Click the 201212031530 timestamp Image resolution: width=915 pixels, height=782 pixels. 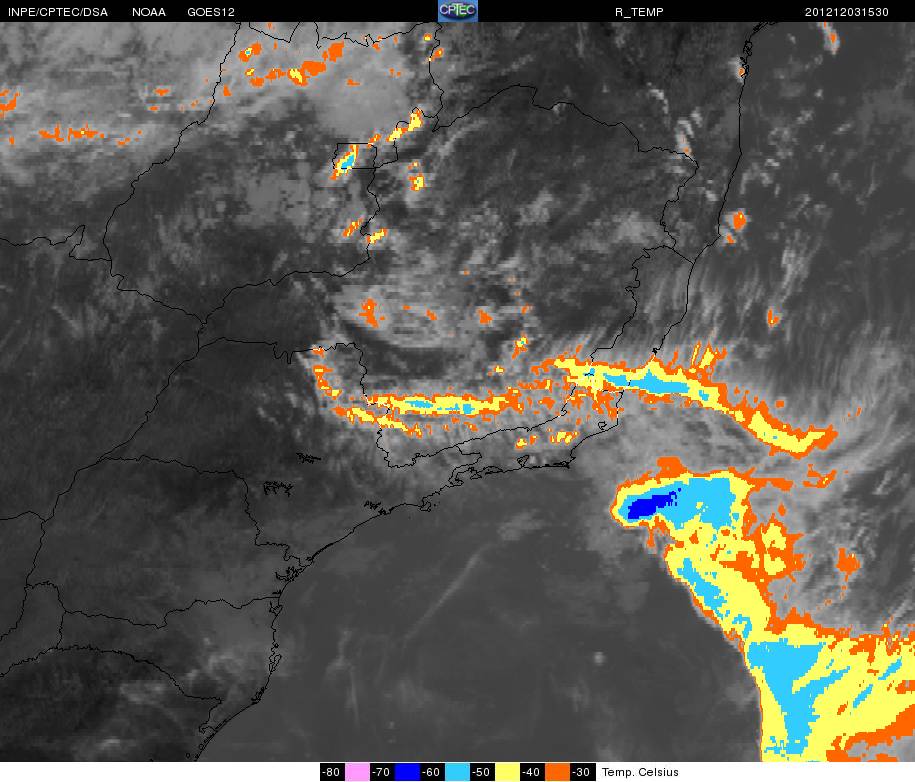point(847,12)
